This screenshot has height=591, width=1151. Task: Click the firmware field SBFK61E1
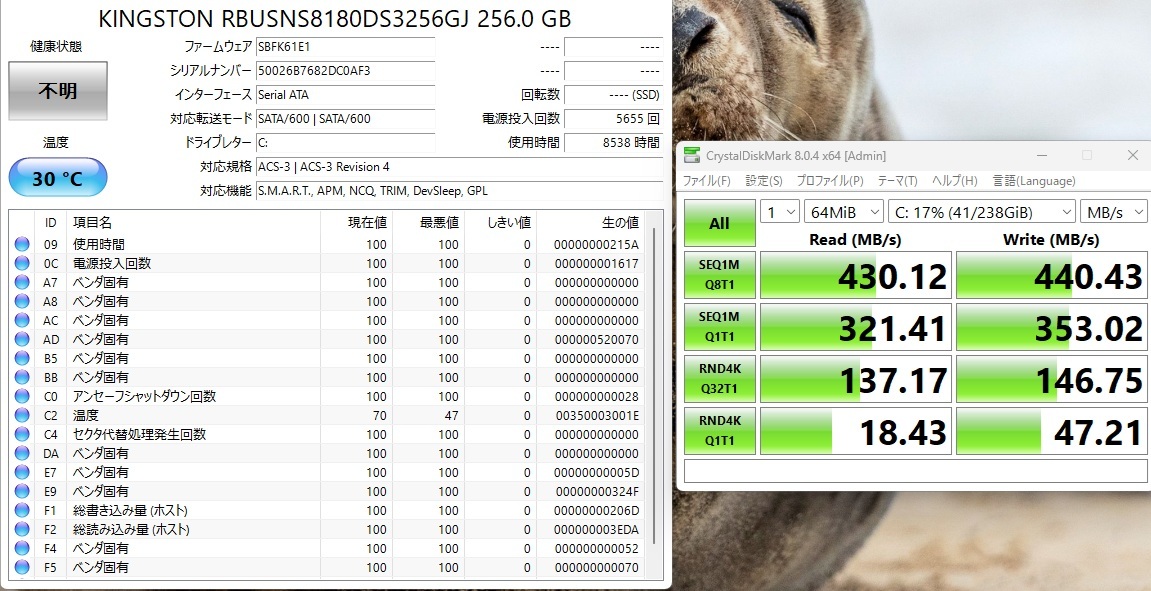click(345, 46)
